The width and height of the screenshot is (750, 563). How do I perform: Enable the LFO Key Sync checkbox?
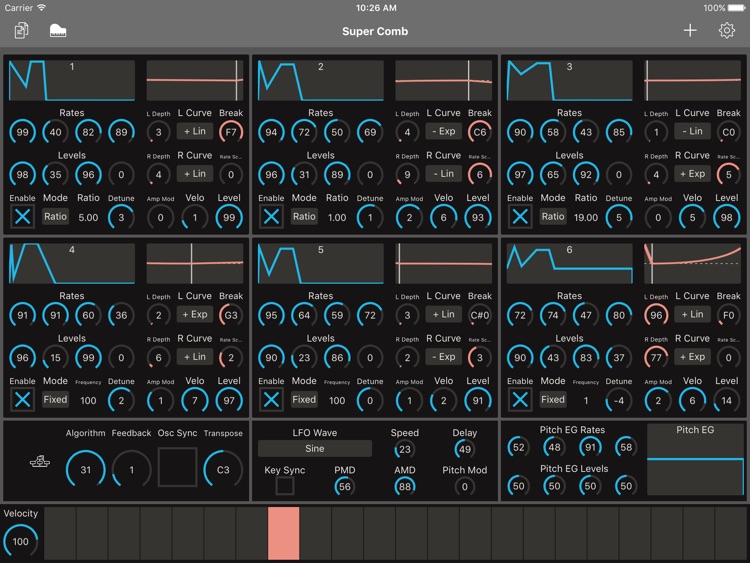point(285,486)
